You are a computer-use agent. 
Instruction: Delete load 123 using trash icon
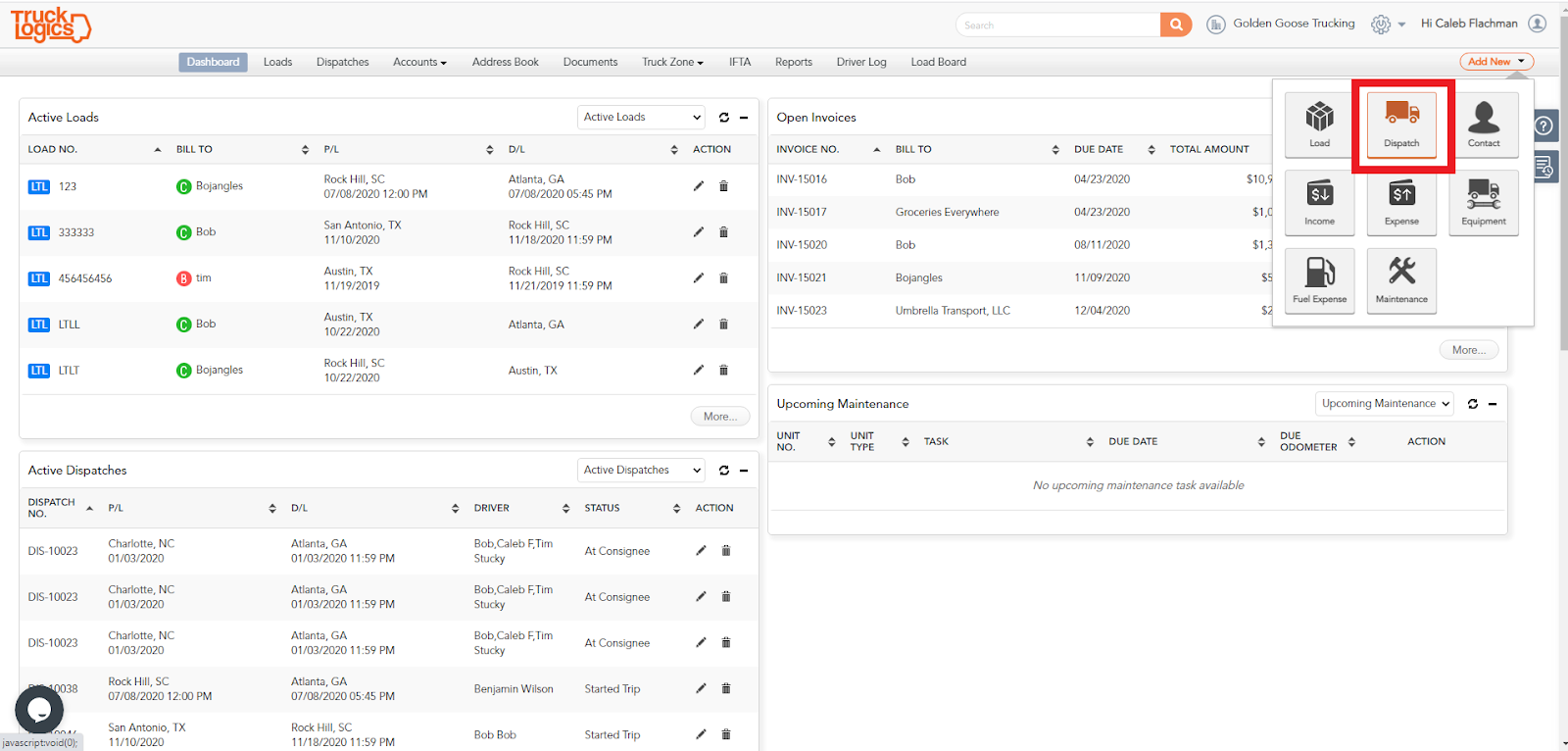pos(724,186)
